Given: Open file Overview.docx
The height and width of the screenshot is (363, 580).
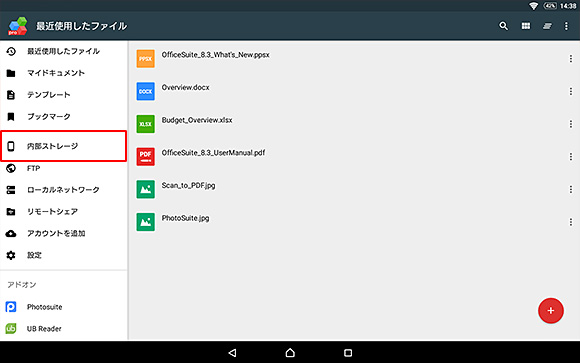Looking at the screenshot, I should click(x=185, y=88).
